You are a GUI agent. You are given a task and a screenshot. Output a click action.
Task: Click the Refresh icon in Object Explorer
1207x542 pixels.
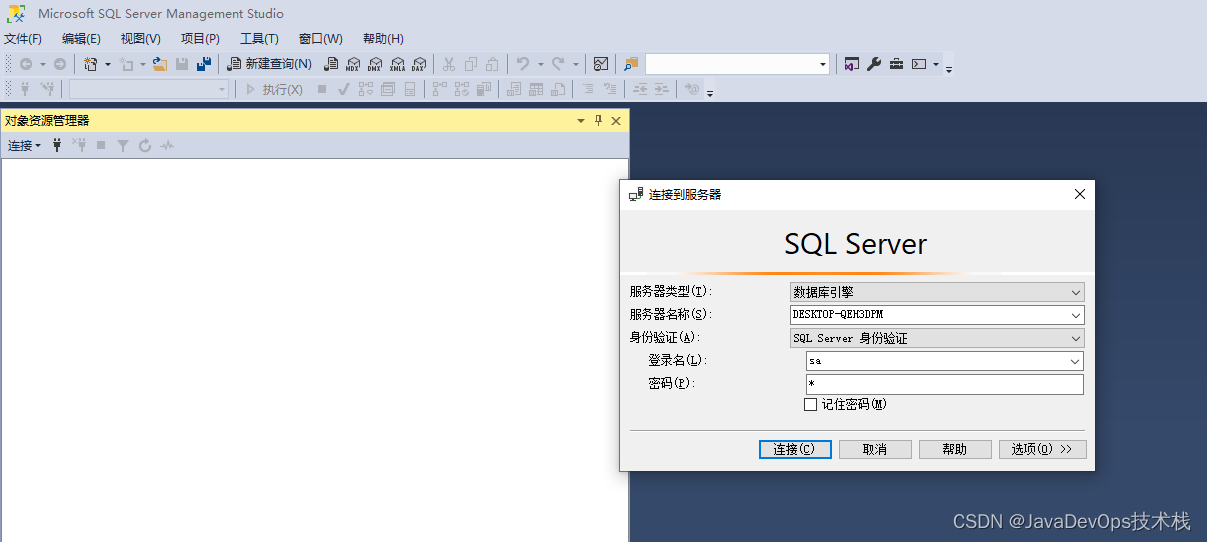click(145, 146)
